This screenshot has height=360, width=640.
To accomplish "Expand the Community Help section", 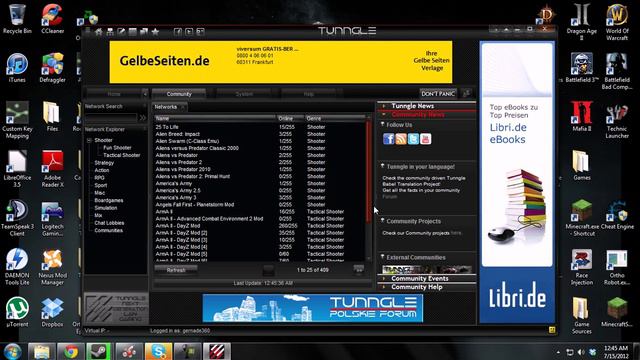I will point(427,287).
